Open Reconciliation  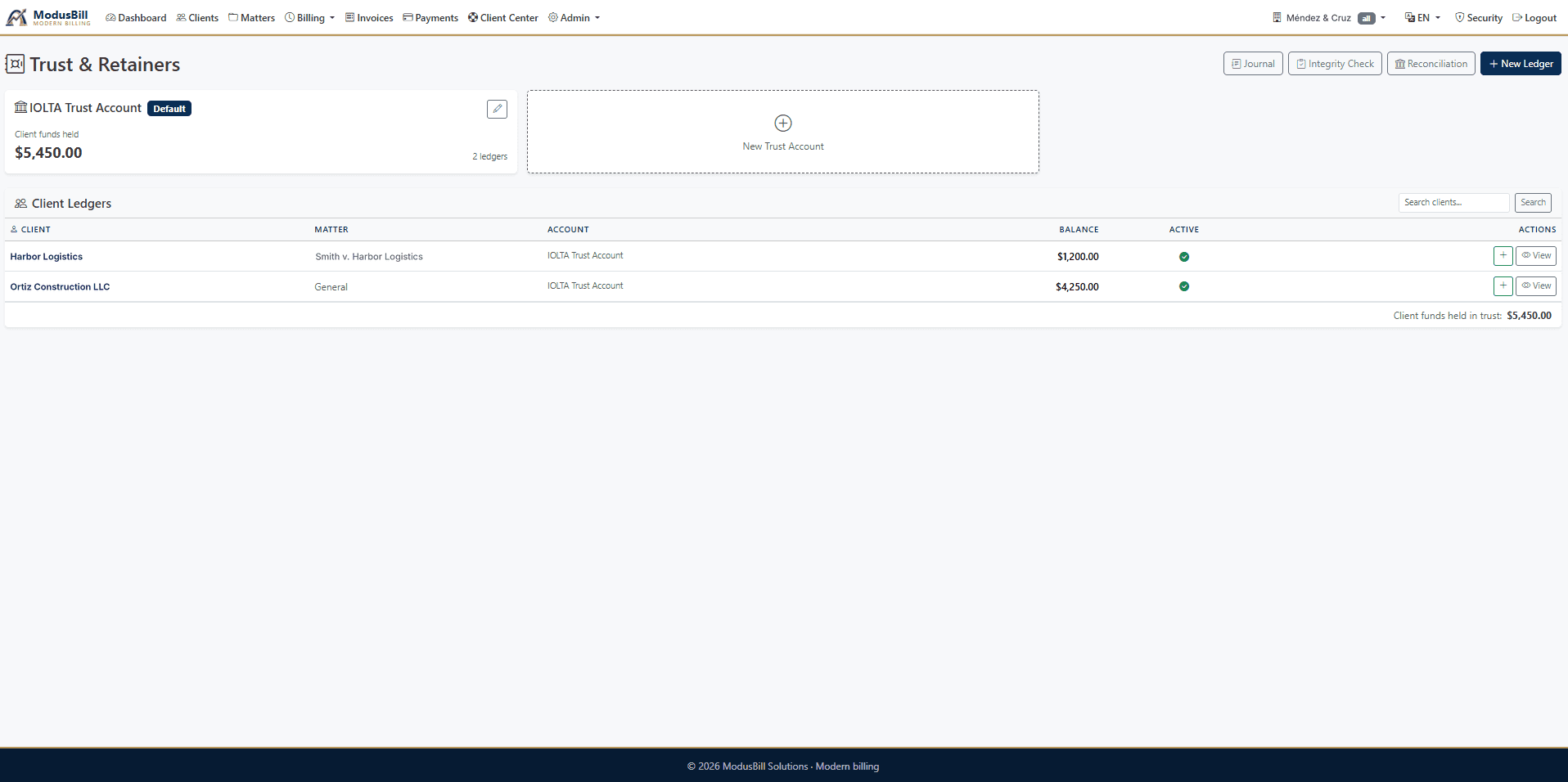click(x=1431, y=64)
